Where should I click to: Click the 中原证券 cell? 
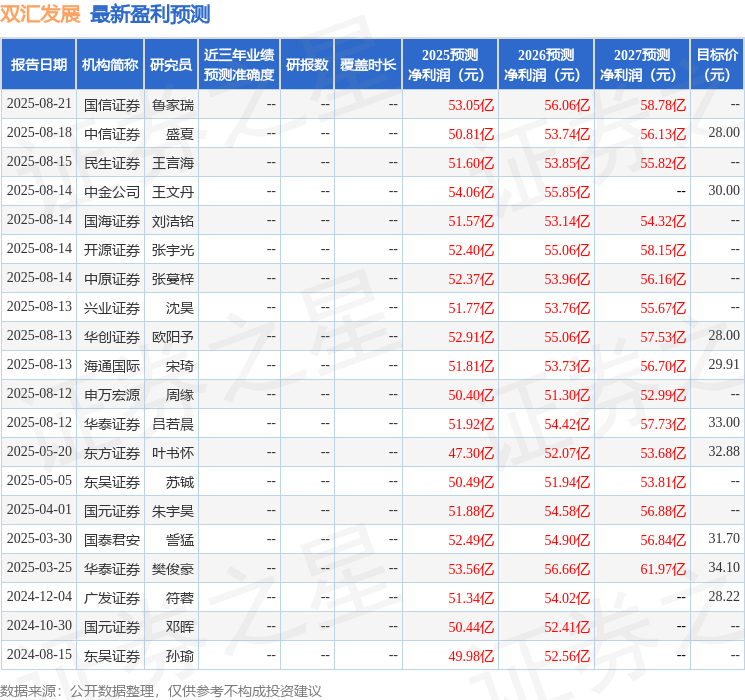click(112, 279)
